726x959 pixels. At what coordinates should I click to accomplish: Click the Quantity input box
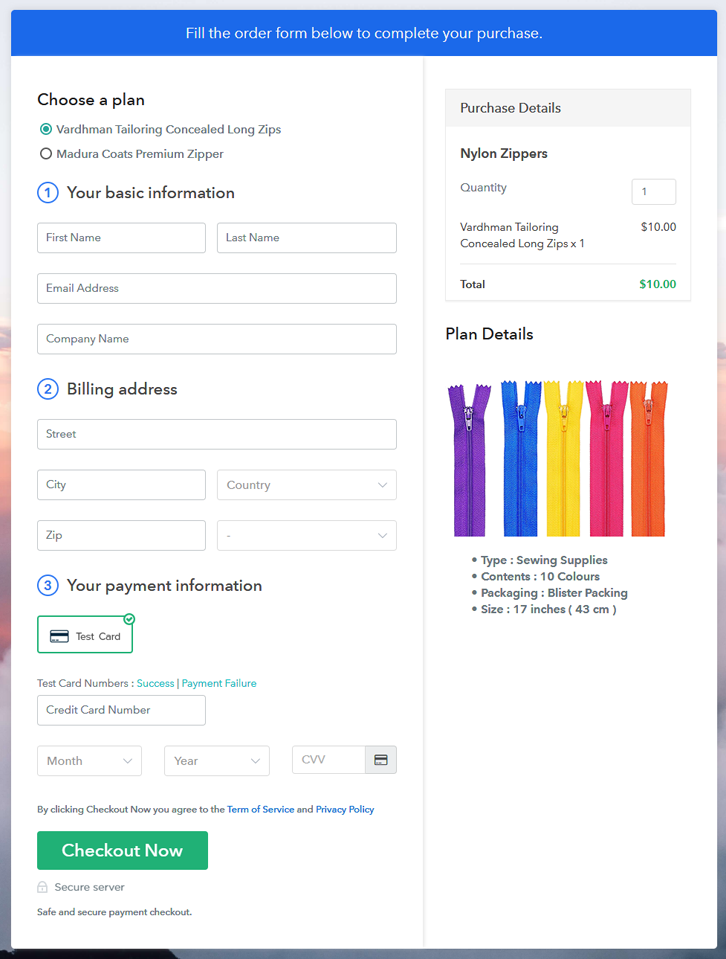tap(653, 191)
